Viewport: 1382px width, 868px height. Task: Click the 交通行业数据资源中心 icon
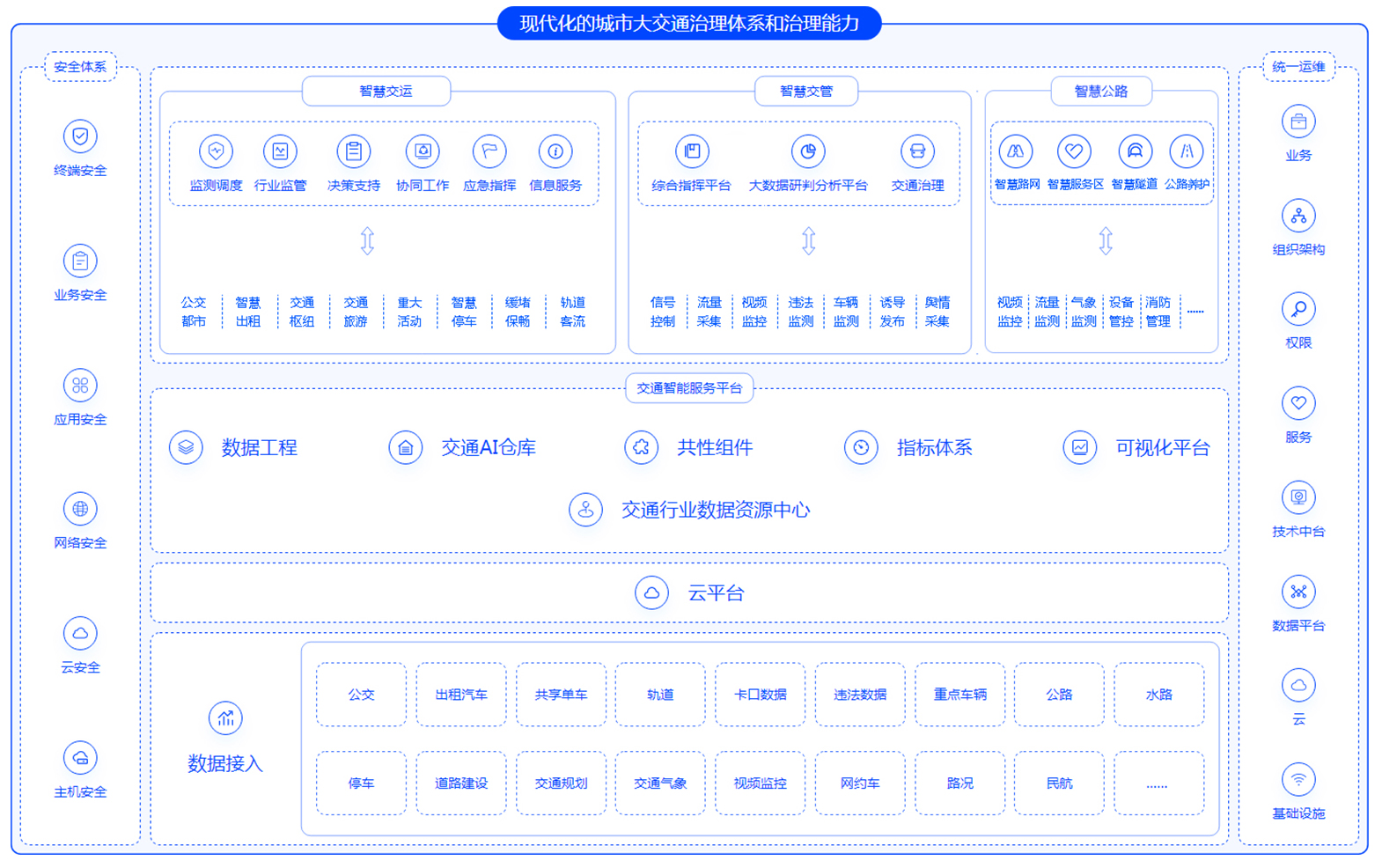tap(585, 510)
